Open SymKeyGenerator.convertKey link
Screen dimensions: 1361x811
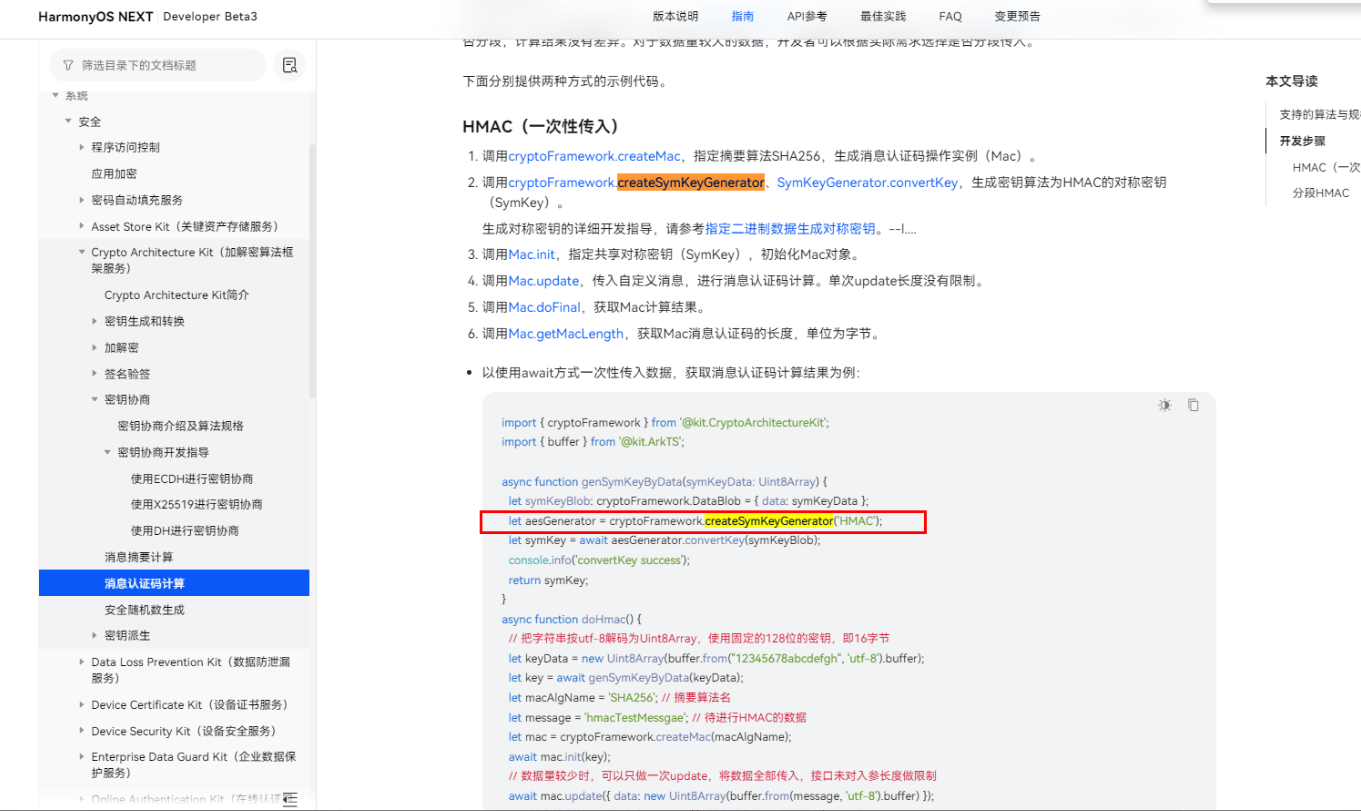(867, 182)
